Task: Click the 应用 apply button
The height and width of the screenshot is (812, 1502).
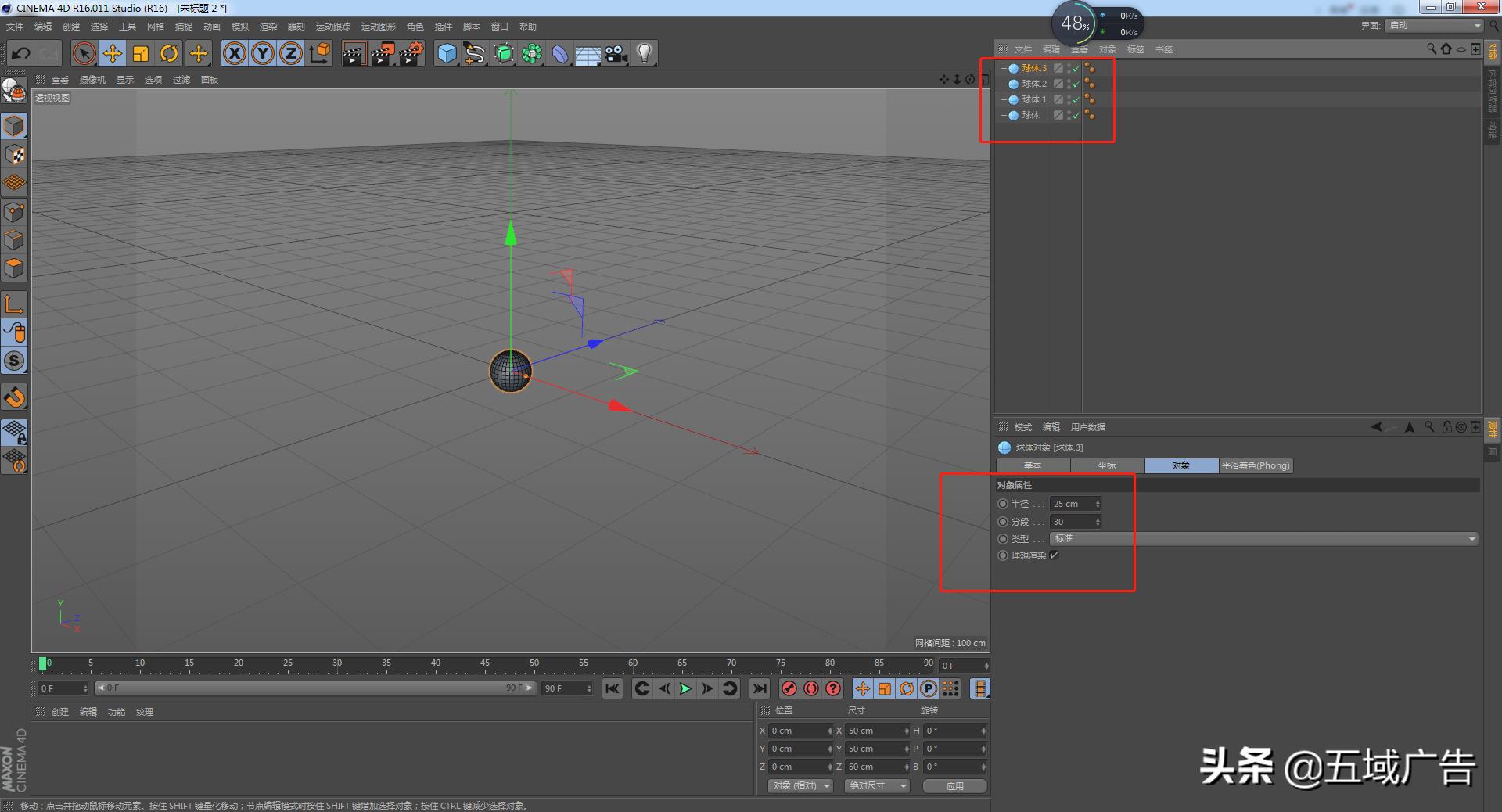Action: 954,786
